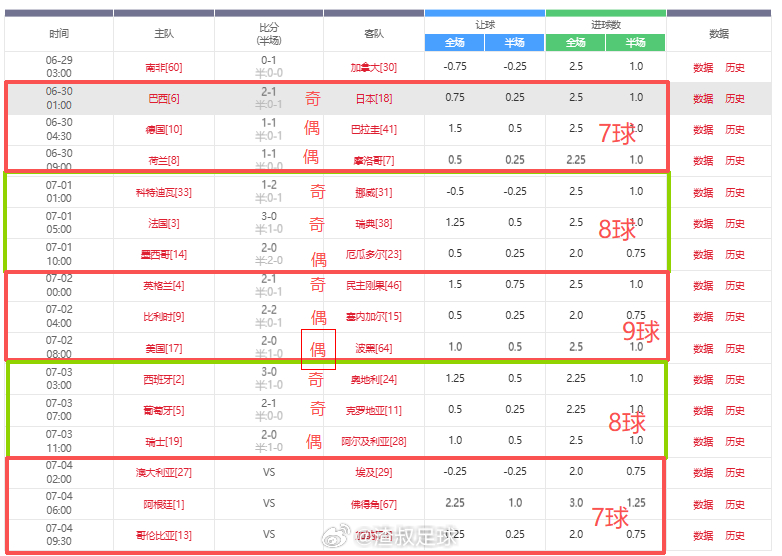The image size is (782, 556).
Task: Open away team 加拿大[30] link
Action: tap(374, 67)
